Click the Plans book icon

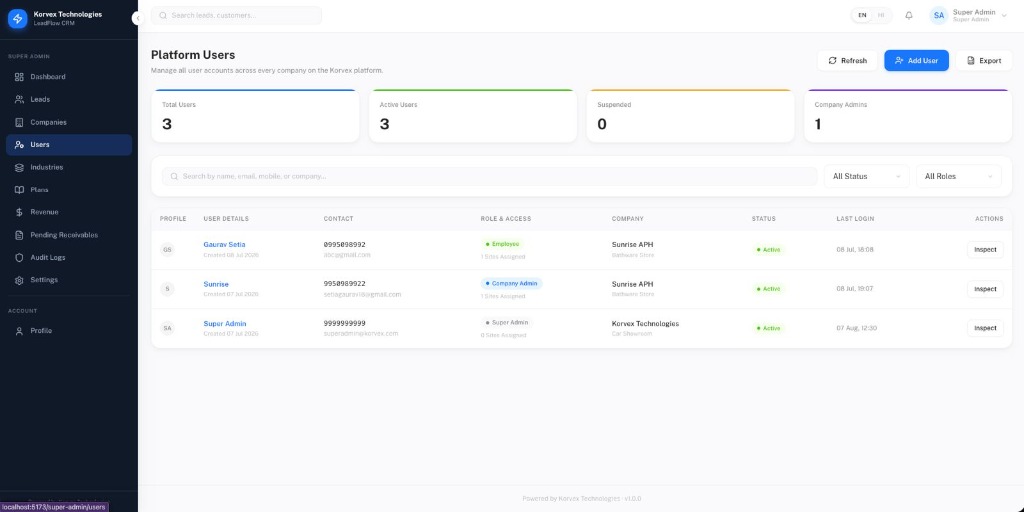tap(19, 189)
